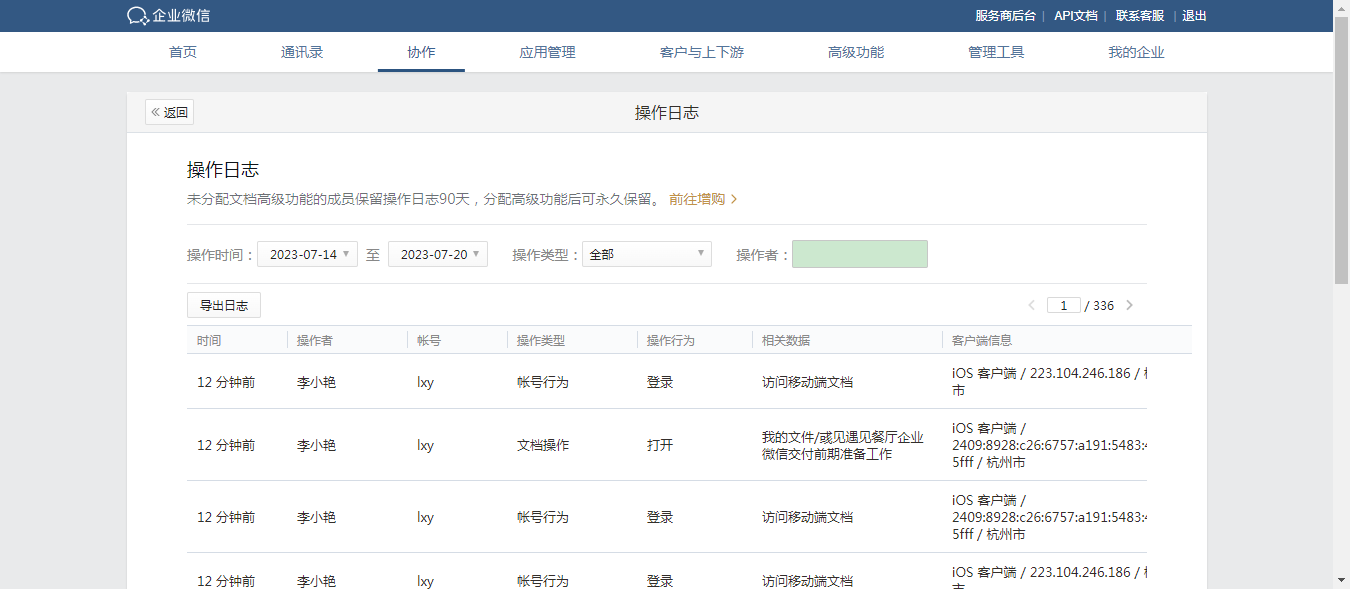Click 我的文件/咸见遇见餐厅 related data cell
Viewport: 1350px width, 589px height.
(x=843, y=445)
